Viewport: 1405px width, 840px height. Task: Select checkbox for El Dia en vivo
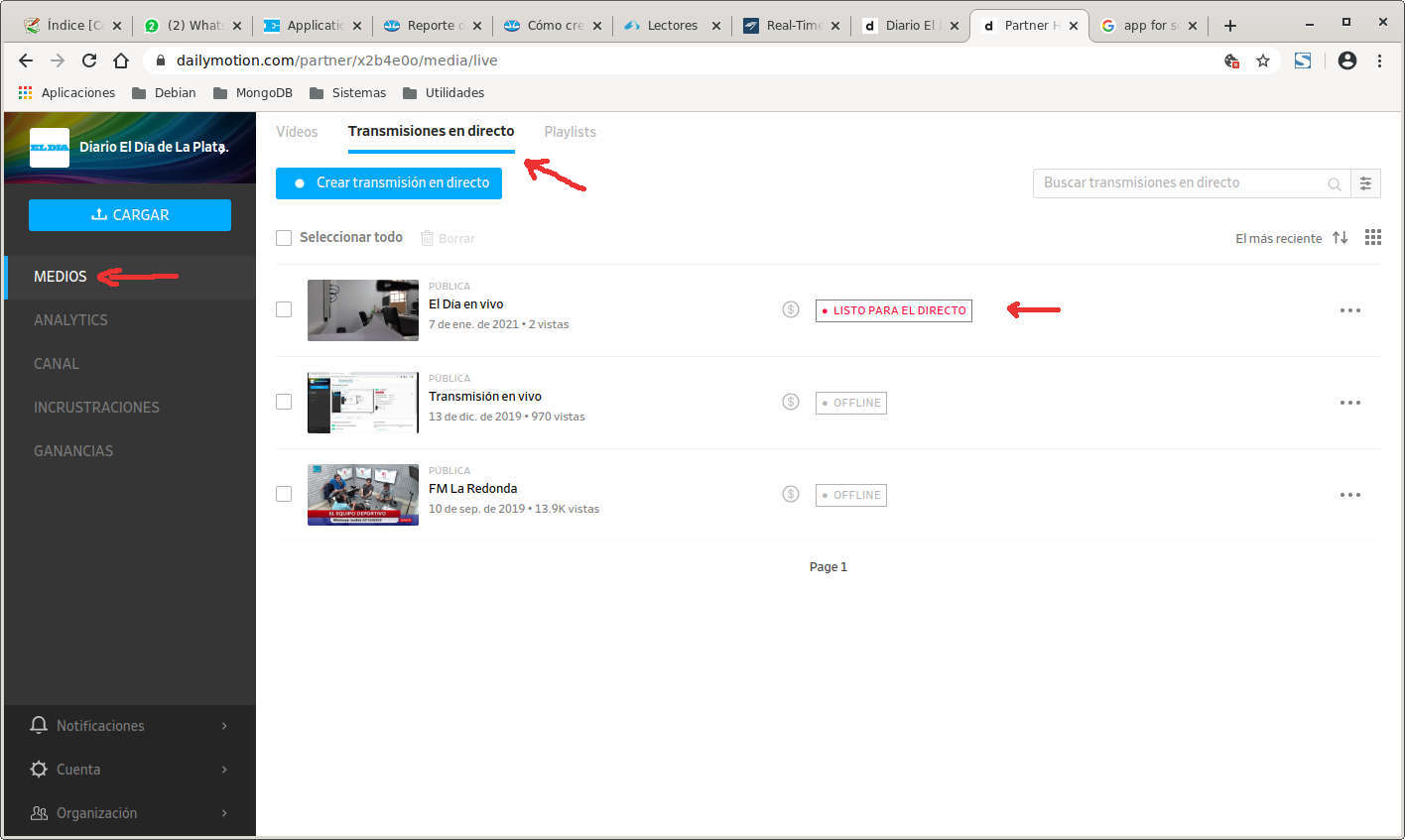click(284, 309)
